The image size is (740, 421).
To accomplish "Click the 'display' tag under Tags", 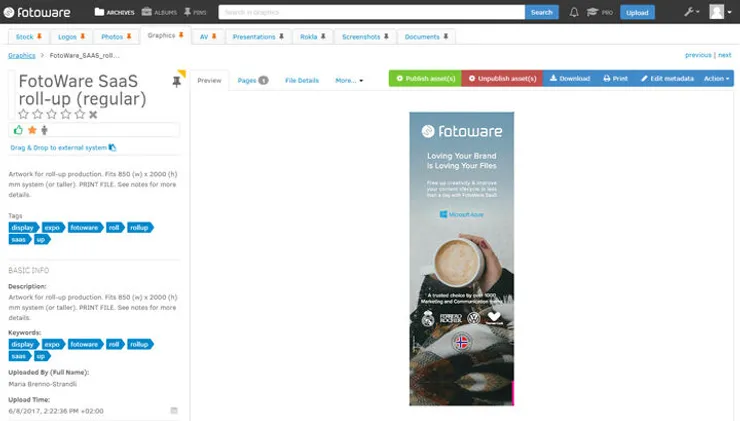I will [24, 227].
